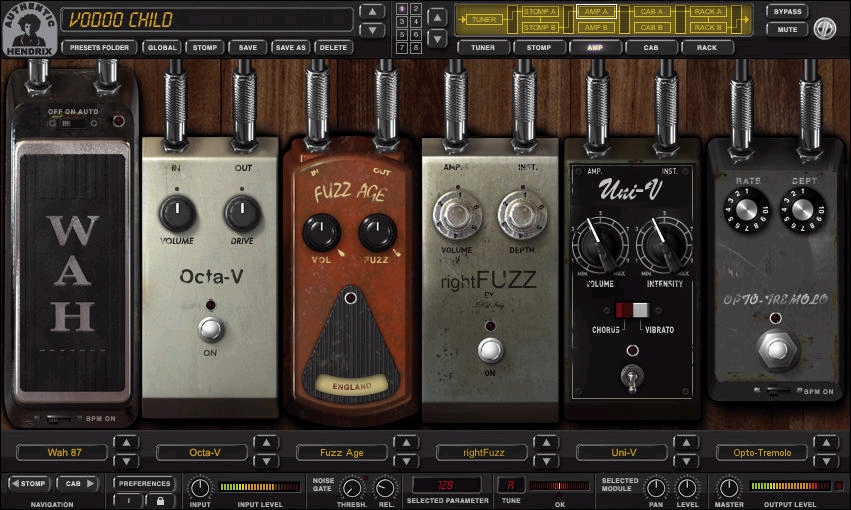The height and width of the screenshot is (510, 851).
Task: Flip the Uni-V Chorus/Vibrato switch
Action: (632, 310)
